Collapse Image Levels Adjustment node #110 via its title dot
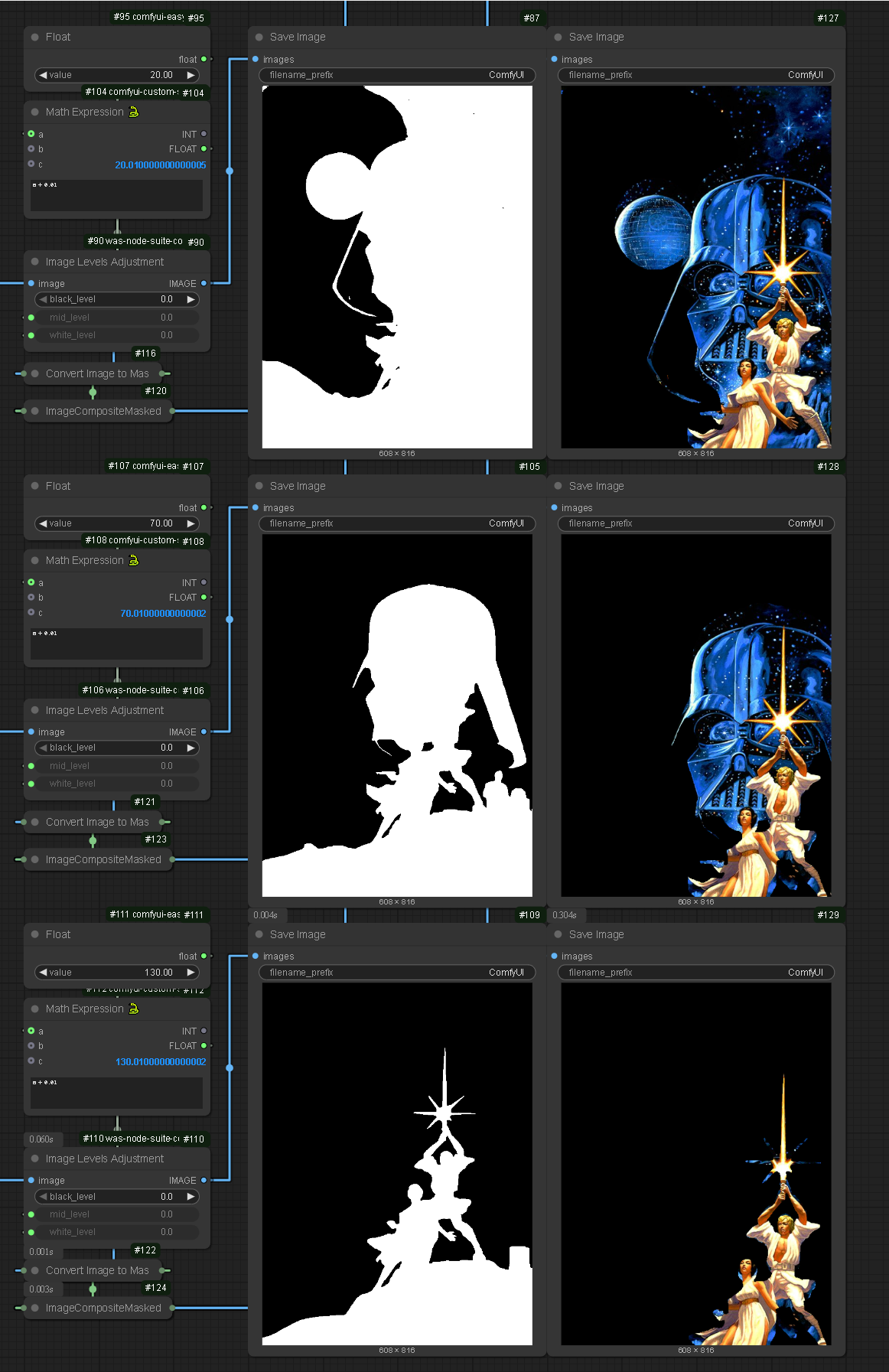889x1372 pixels. 35,1159
